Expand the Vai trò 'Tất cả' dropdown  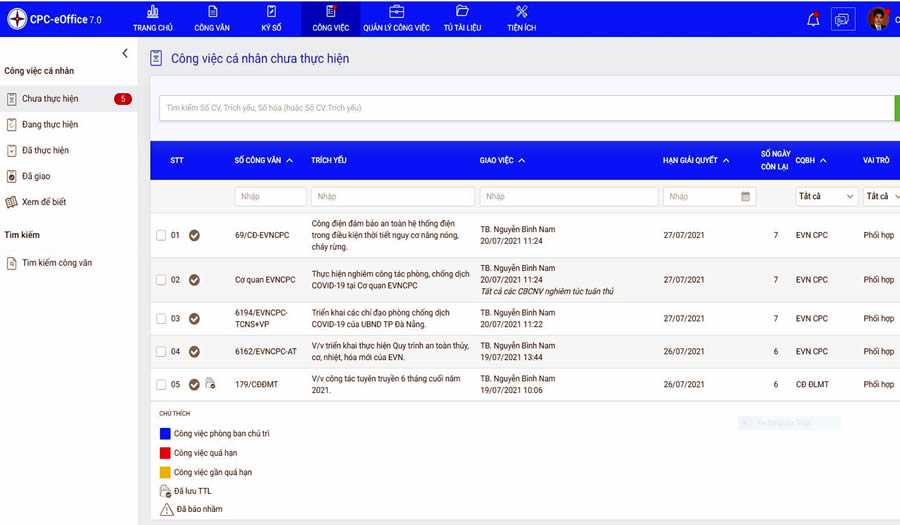pyautogui.click(x=880, y=197)
